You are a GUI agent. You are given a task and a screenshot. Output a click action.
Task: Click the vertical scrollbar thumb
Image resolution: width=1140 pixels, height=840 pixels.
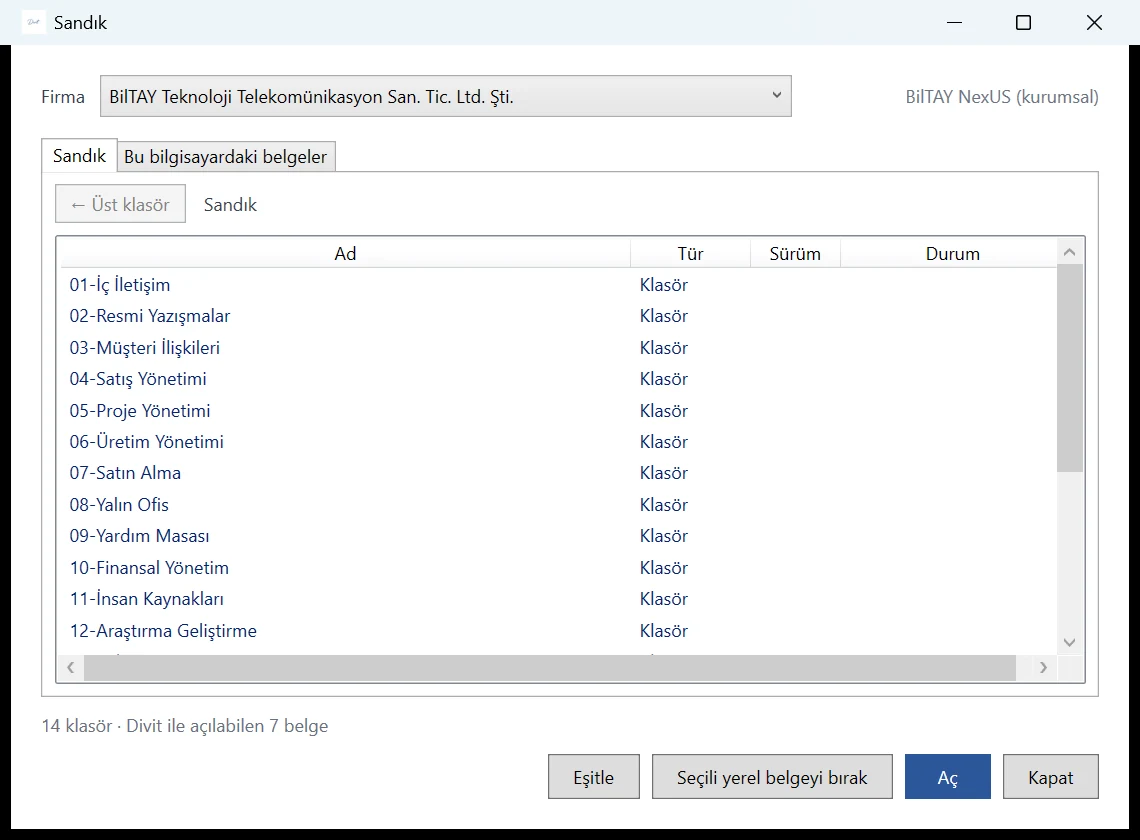pos(1069,368)
